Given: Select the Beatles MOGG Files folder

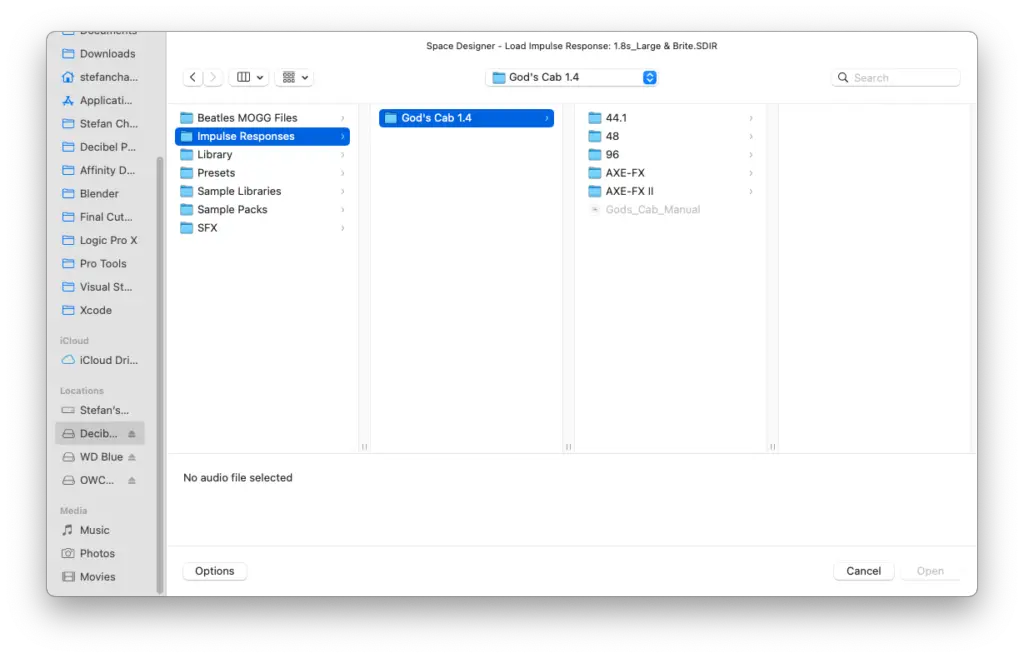Looking at the screenshot, I should tap(263, 118).
